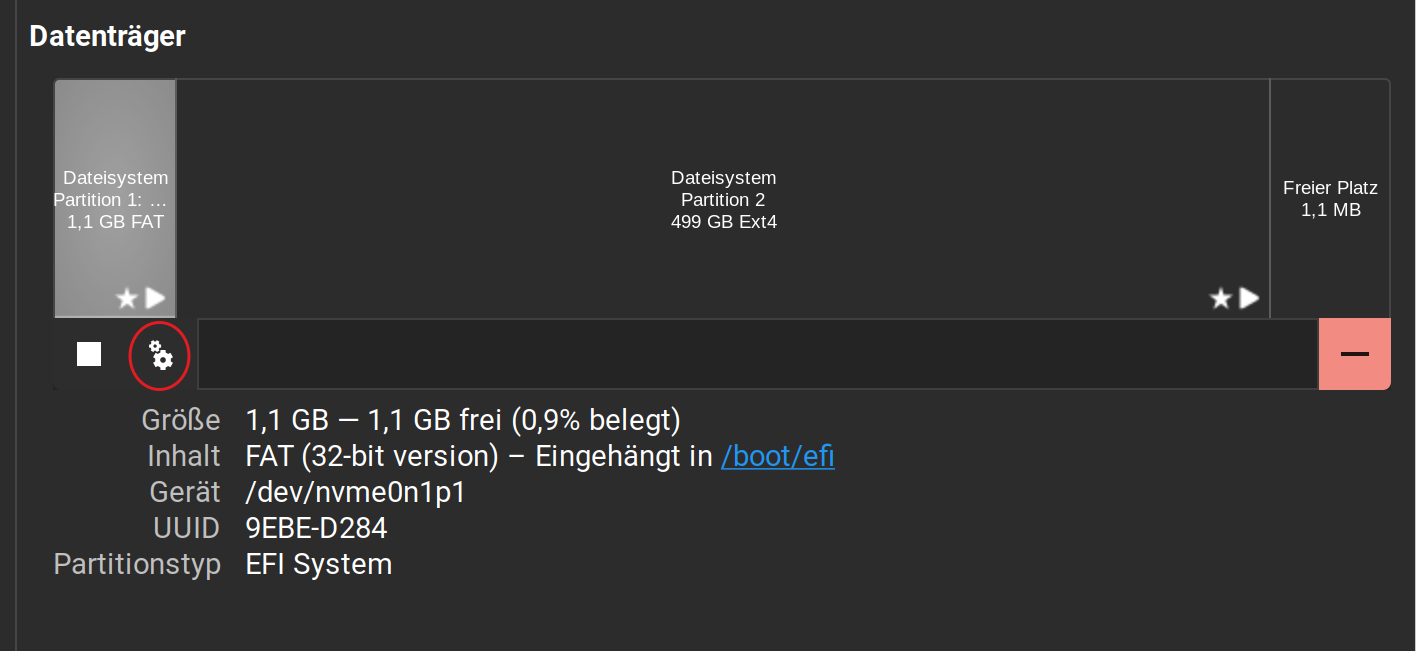Click the Datenträger section heading
Image resolution: width=1416 pixels, height=651 pixels.
[x=107, y=36]
